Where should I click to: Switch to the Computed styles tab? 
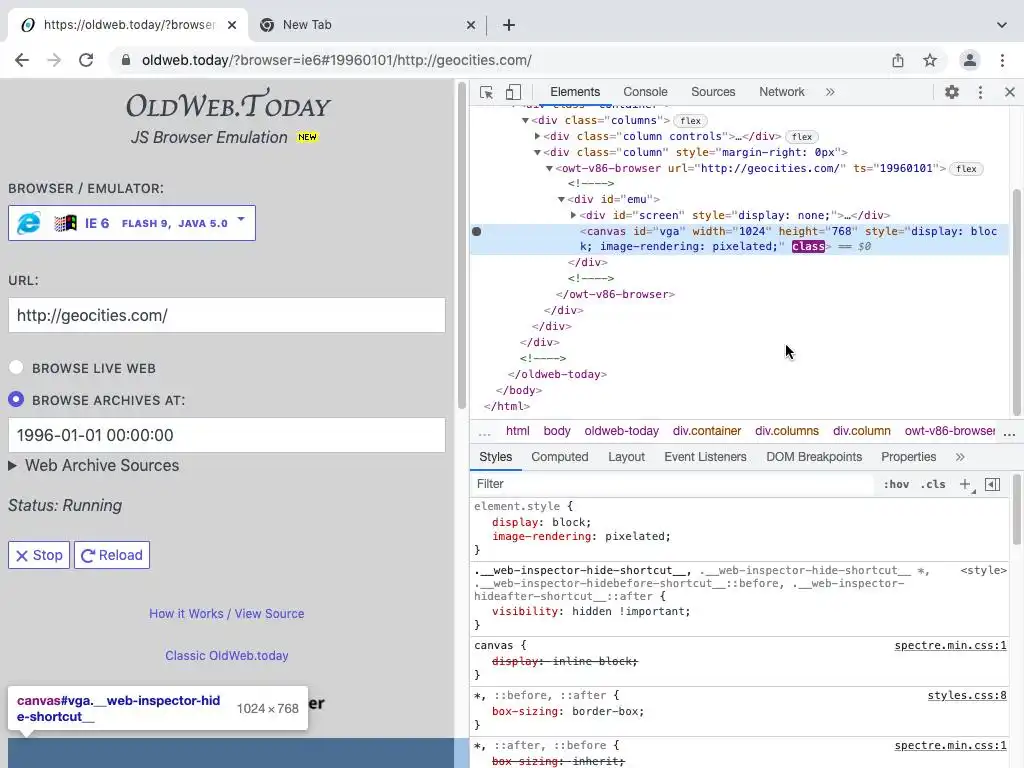(560, 457)
